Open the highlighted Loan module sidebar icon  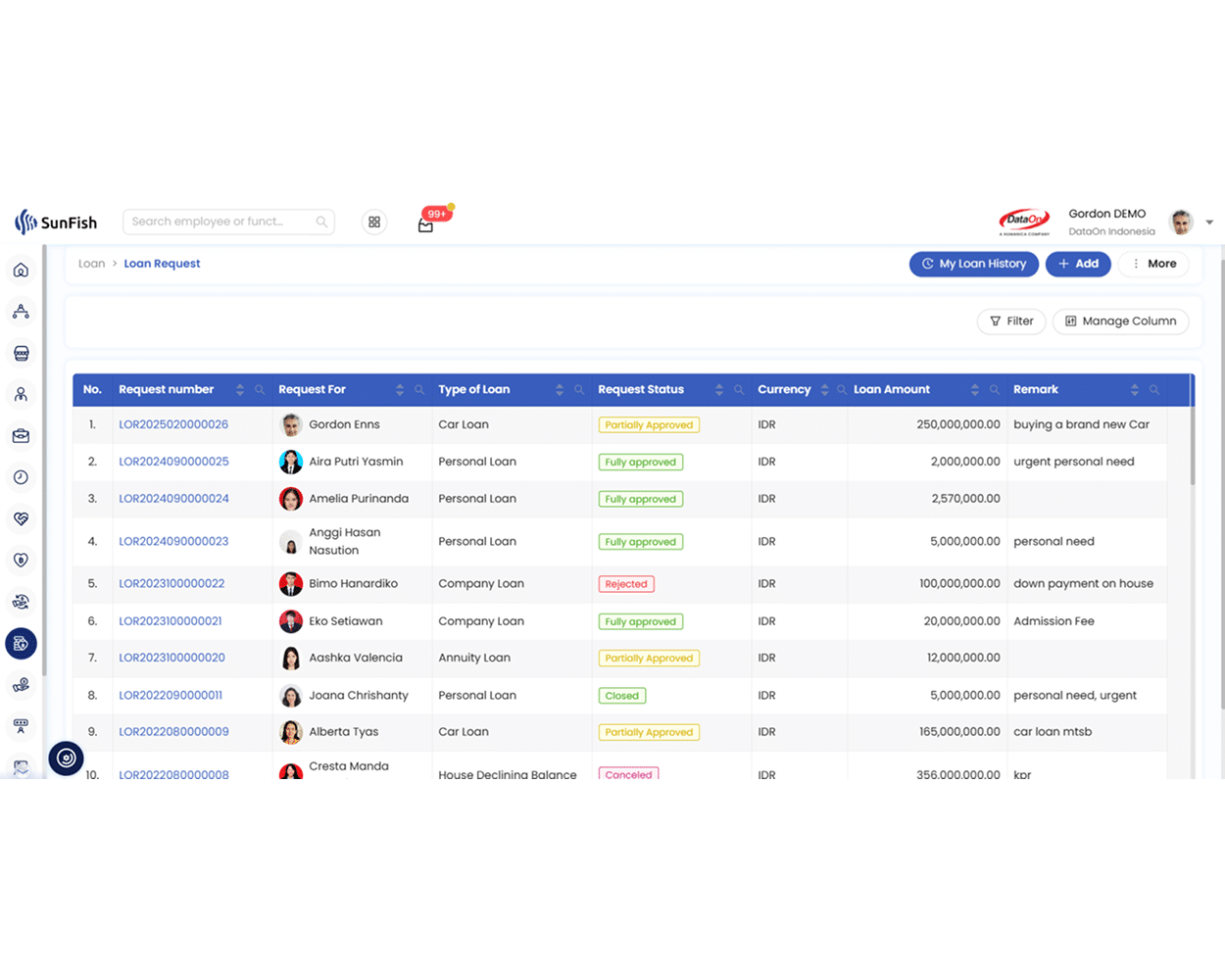pos(21,644)
